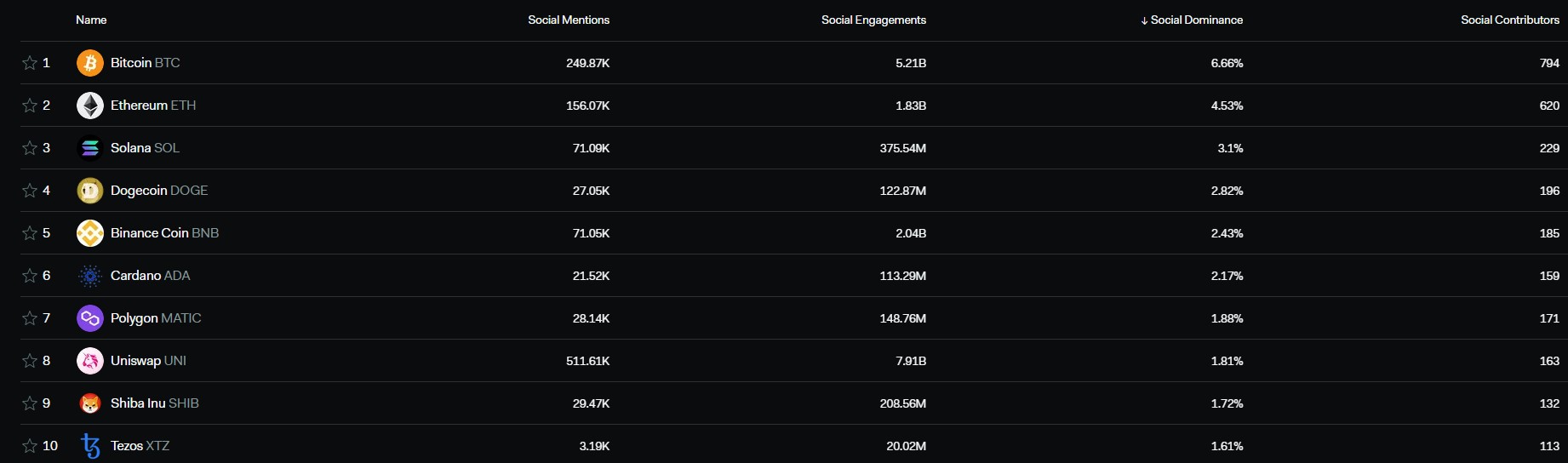The image size is (1568, 463).
Task: Open the Tezos XTZ coin page
Action: click(x=140, y=446)
